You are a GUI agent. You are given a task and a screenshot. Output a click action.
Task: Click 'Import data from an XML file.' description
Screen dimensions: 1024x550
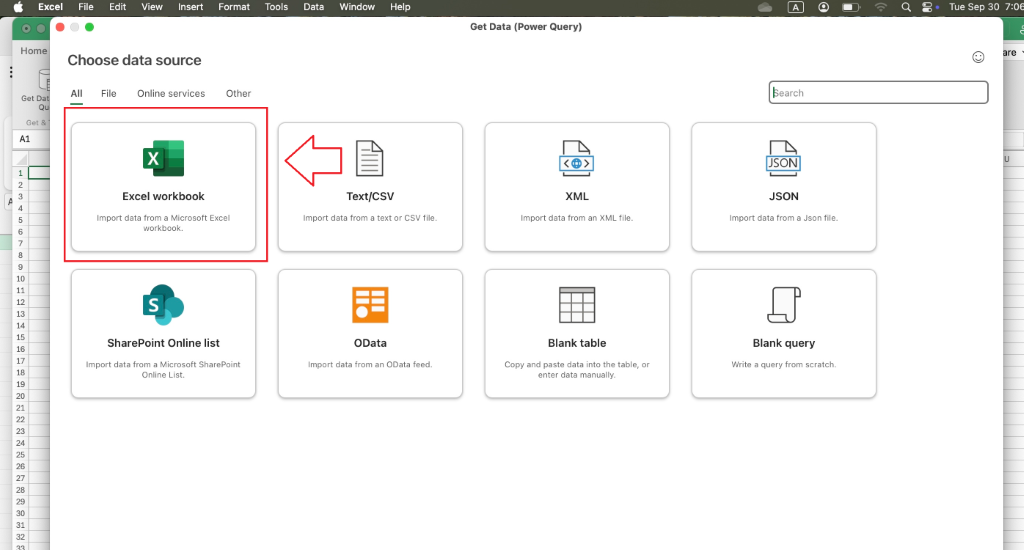pos(577,218)
